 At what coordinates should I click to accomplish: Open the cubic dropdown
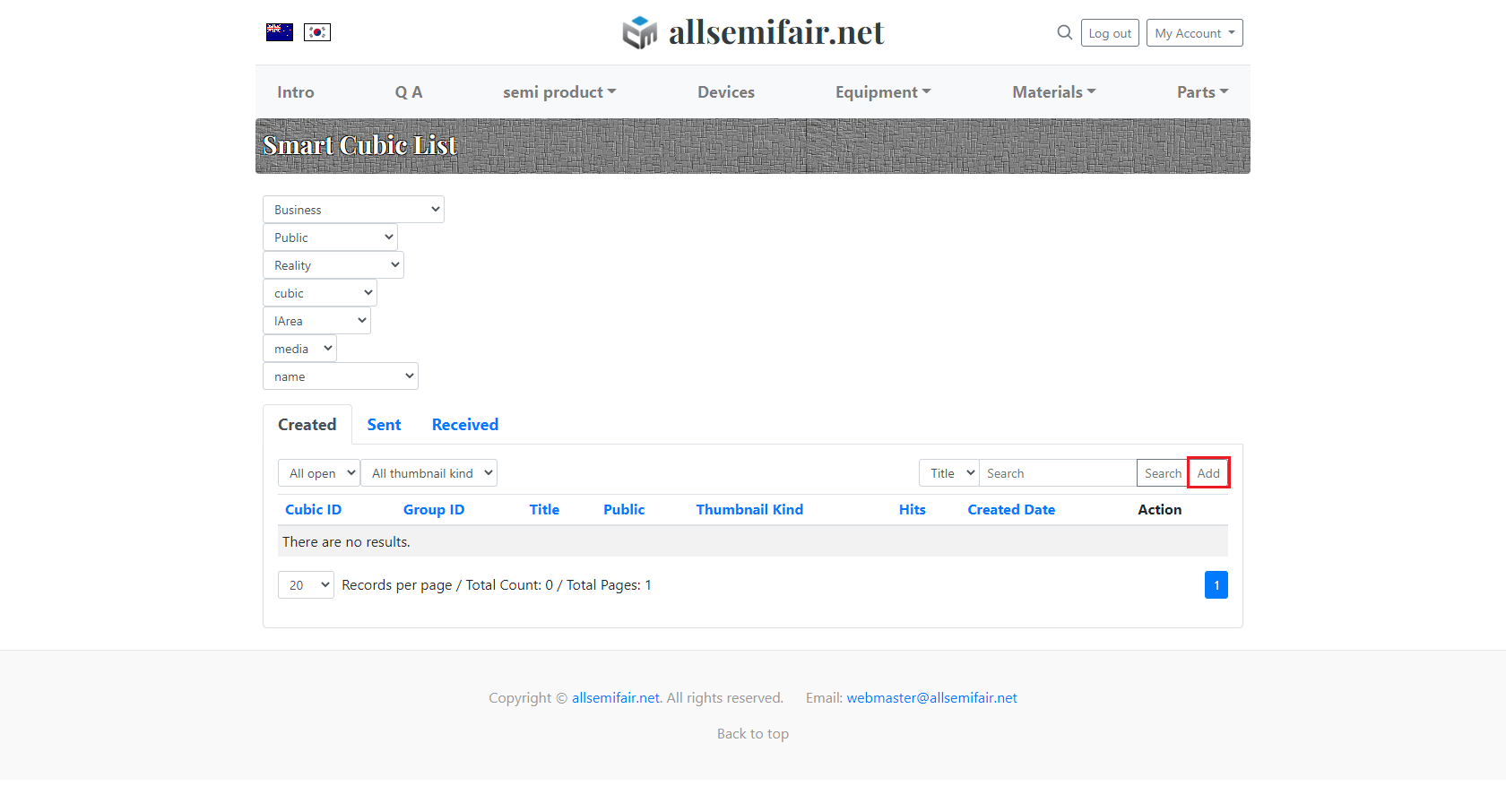[320, 293]
